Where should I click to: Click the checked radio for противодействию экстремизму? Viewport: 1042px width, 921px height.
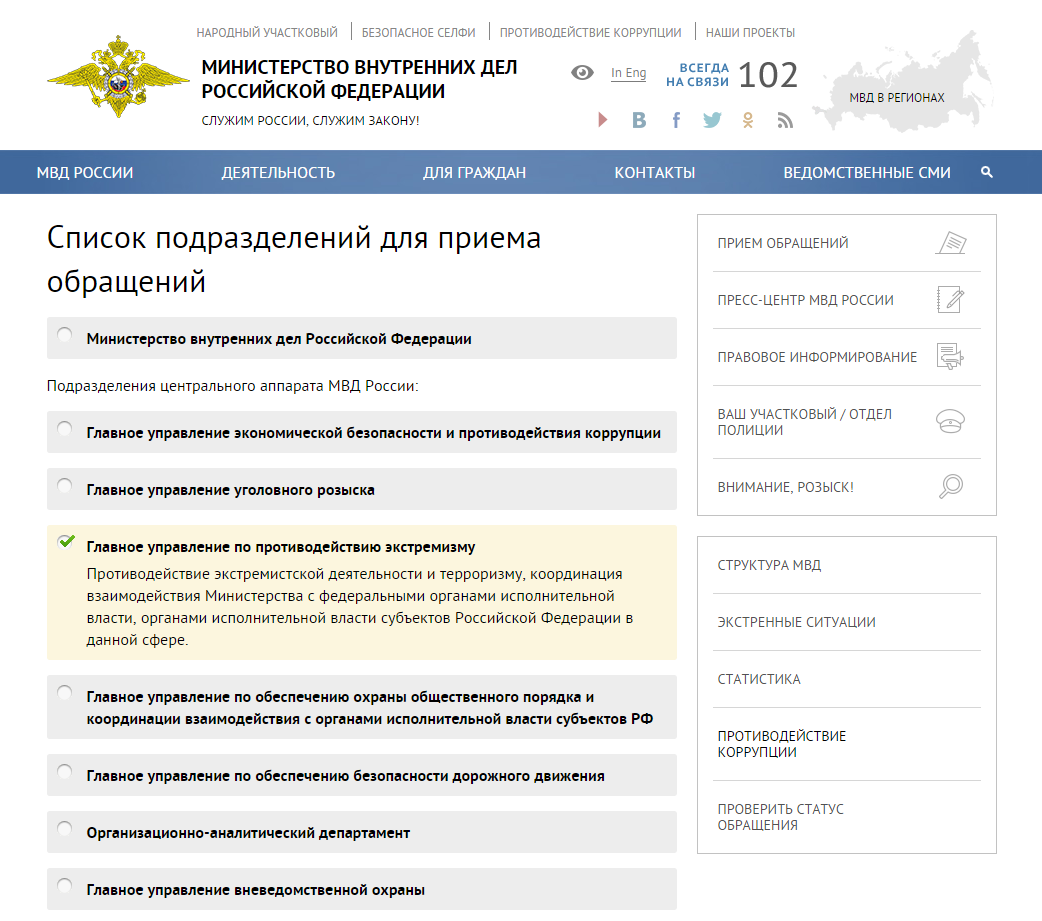pyautogui.click(x=66, y=542)
